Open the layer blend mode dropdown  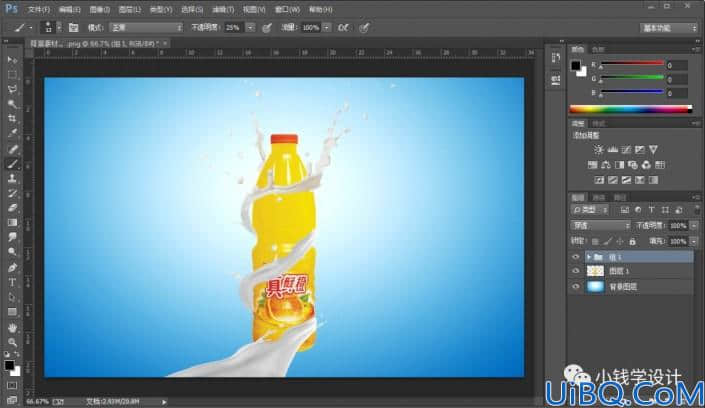600,225
